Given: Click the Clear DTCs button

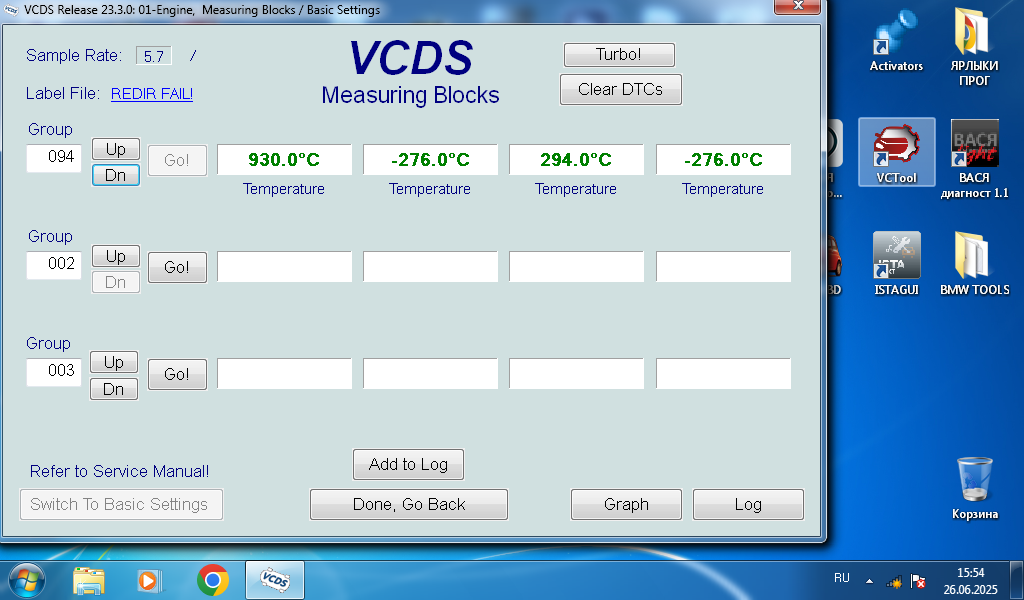Looking at the screenshot, I should tap(620, 89).
